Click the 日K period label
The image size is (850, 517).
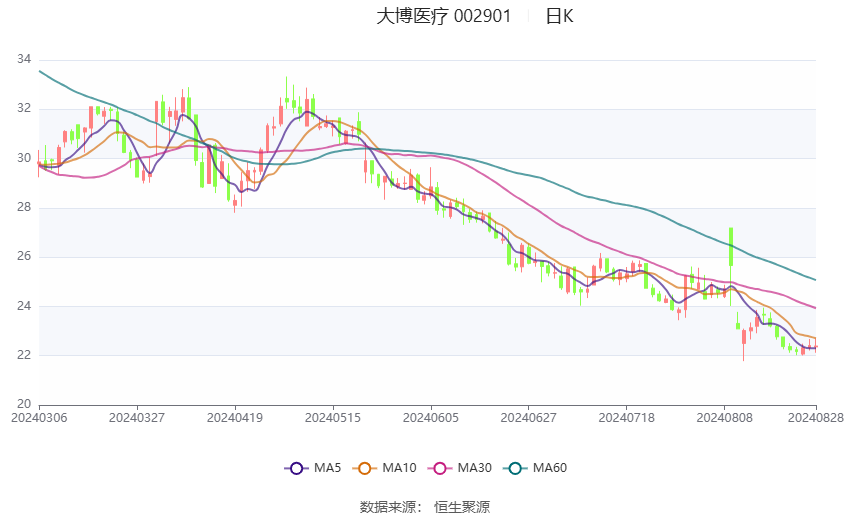[559, 16]
